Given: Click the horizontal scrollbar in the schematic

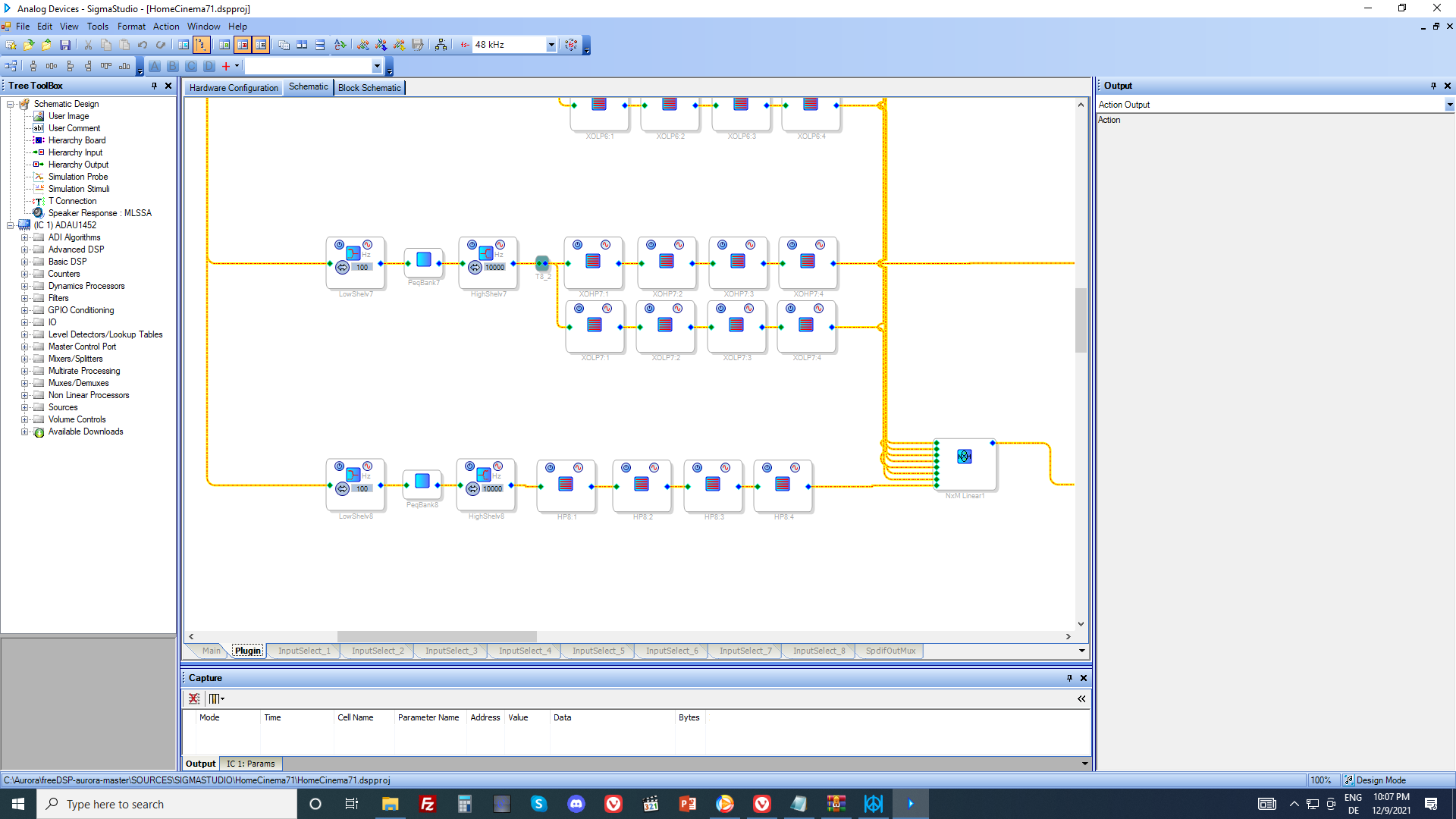Looking at the screenshot, I should point(437,636).
